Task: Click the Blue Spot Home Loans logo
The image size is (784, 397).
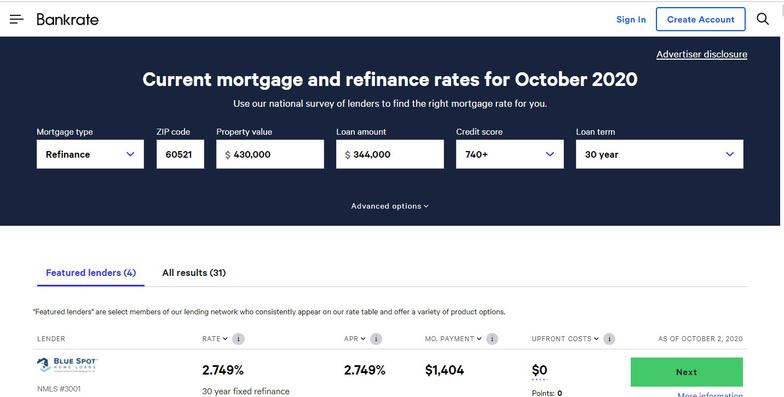Action: [x=68, y=364]
